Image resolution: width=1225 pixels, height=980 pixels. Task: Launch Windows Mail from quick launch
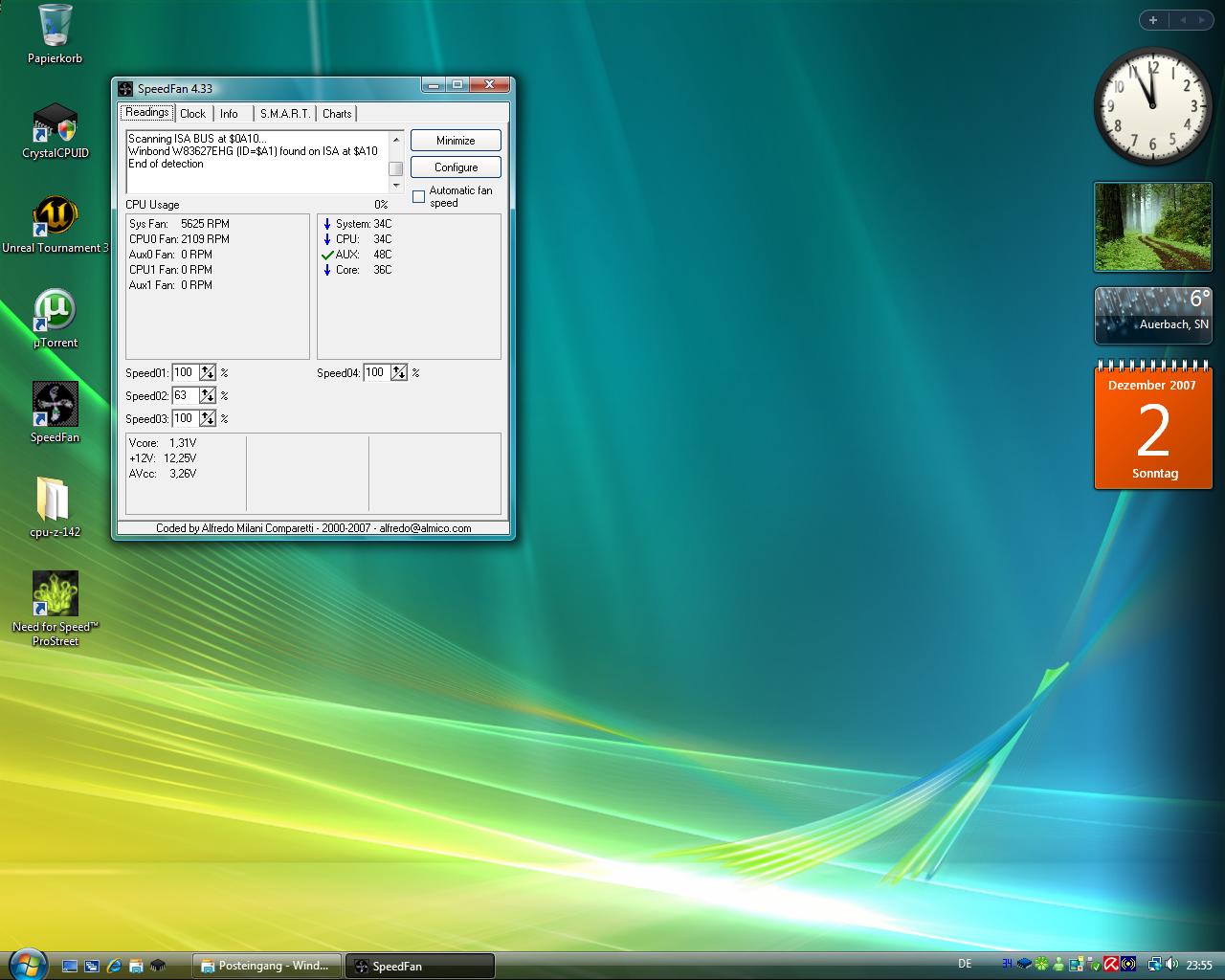[x=136, y=966]
